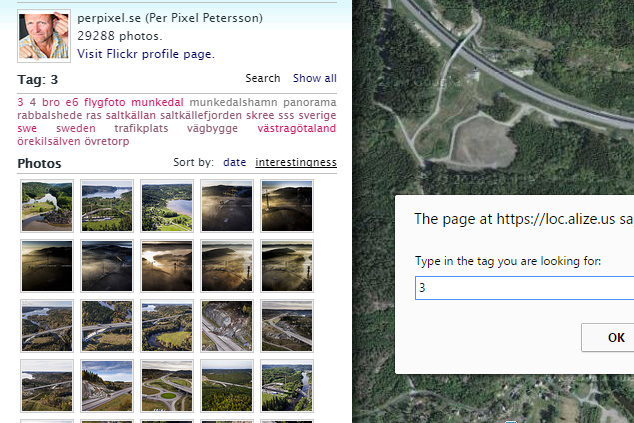Open the green meadow river bend thumbnail

click(167, 326)
